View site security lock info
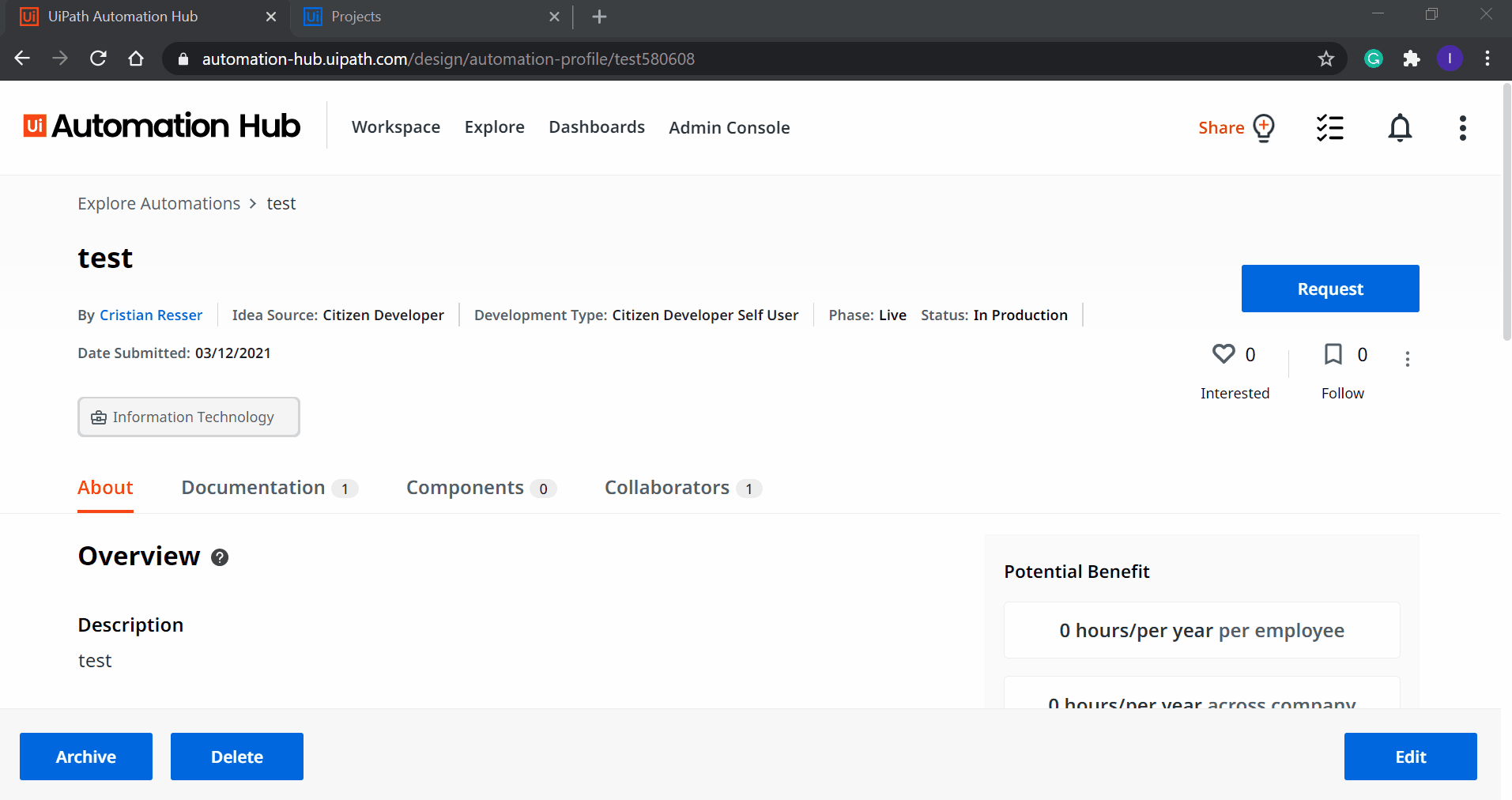 (x=183, y=59)
